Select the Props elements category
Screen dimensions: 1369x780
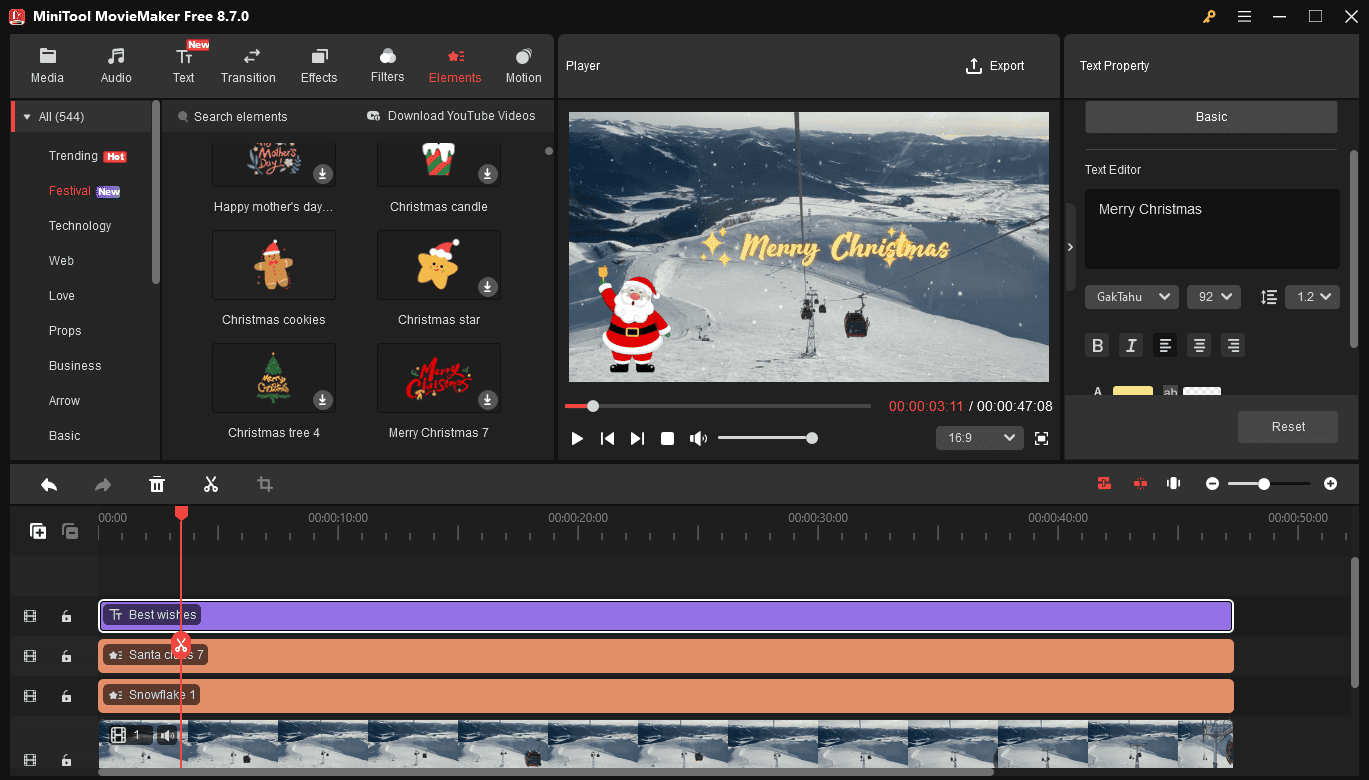coord(65,331)
